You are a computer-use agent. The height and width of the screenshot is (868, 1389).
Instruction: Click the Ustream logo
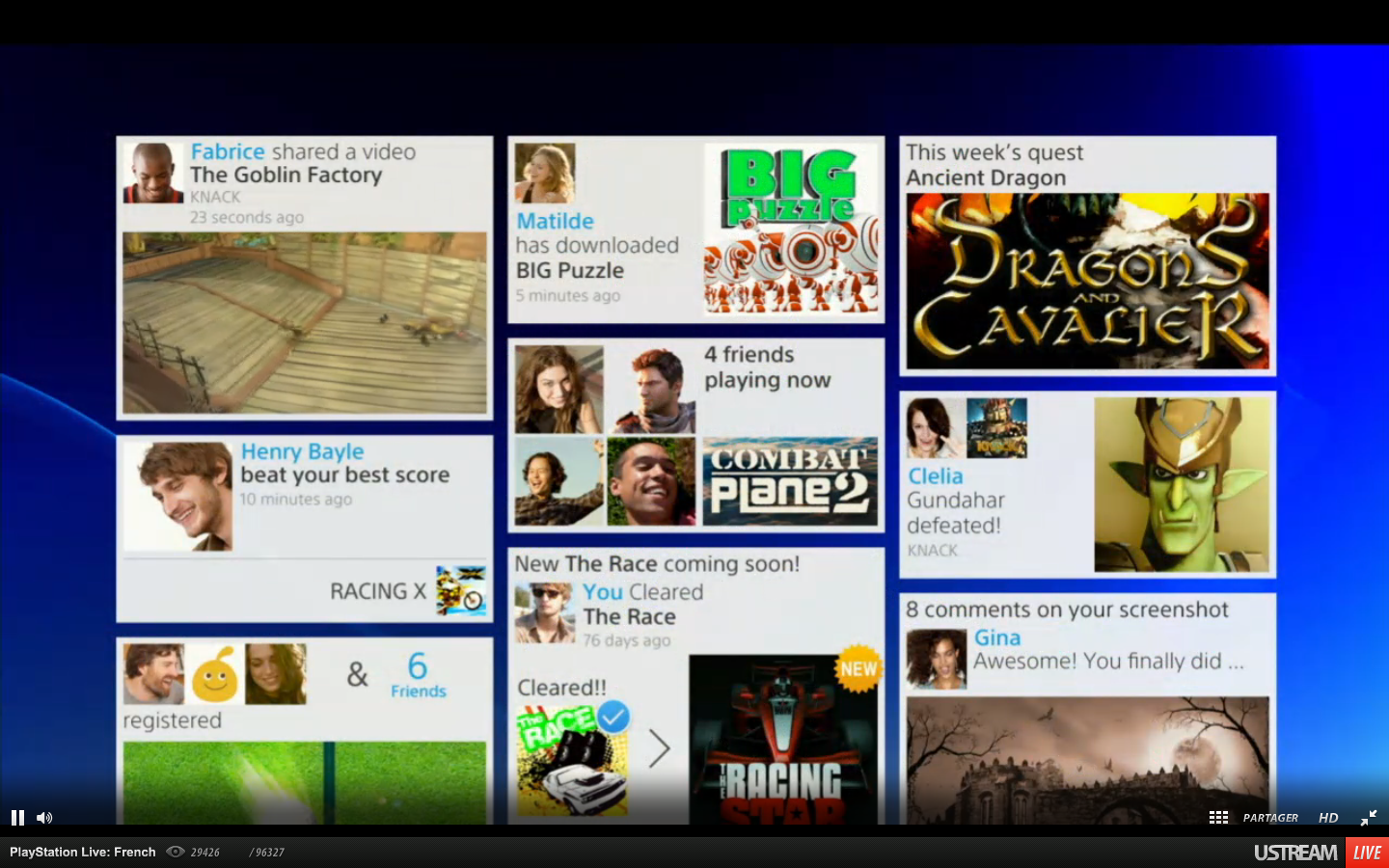tap(1296, 852)
